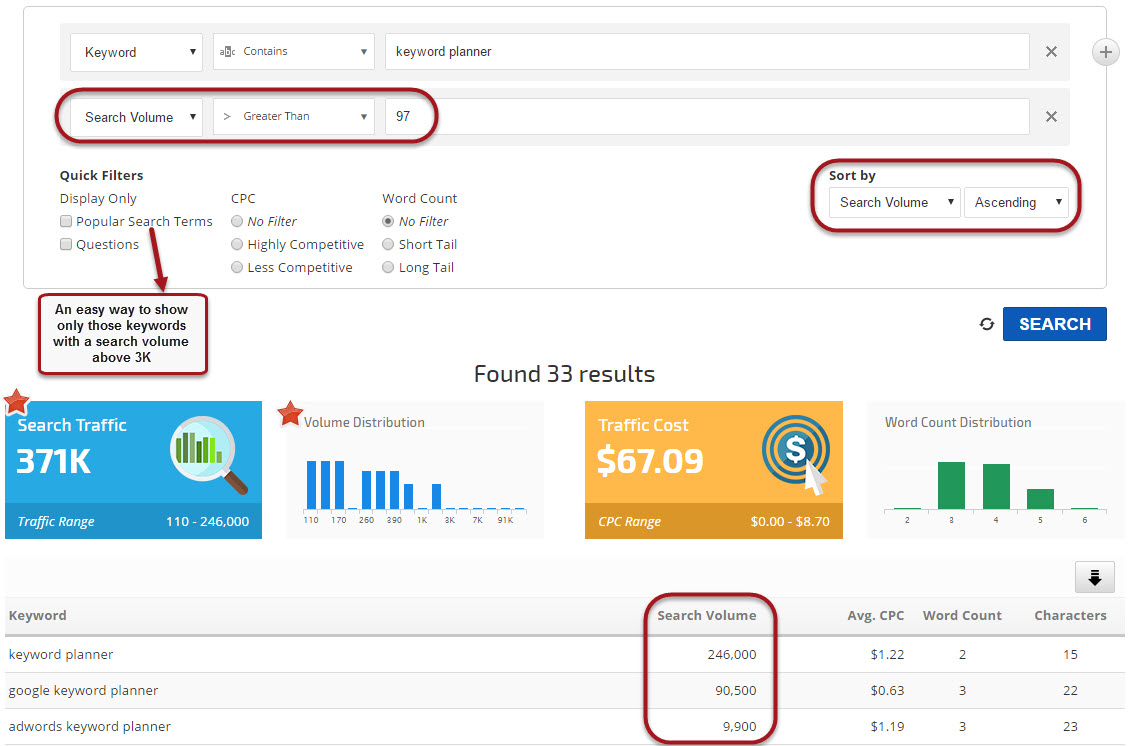1133x746 pixels.
Task: Click the dollar target Traffic Cost icon
Action: [795, 451]
